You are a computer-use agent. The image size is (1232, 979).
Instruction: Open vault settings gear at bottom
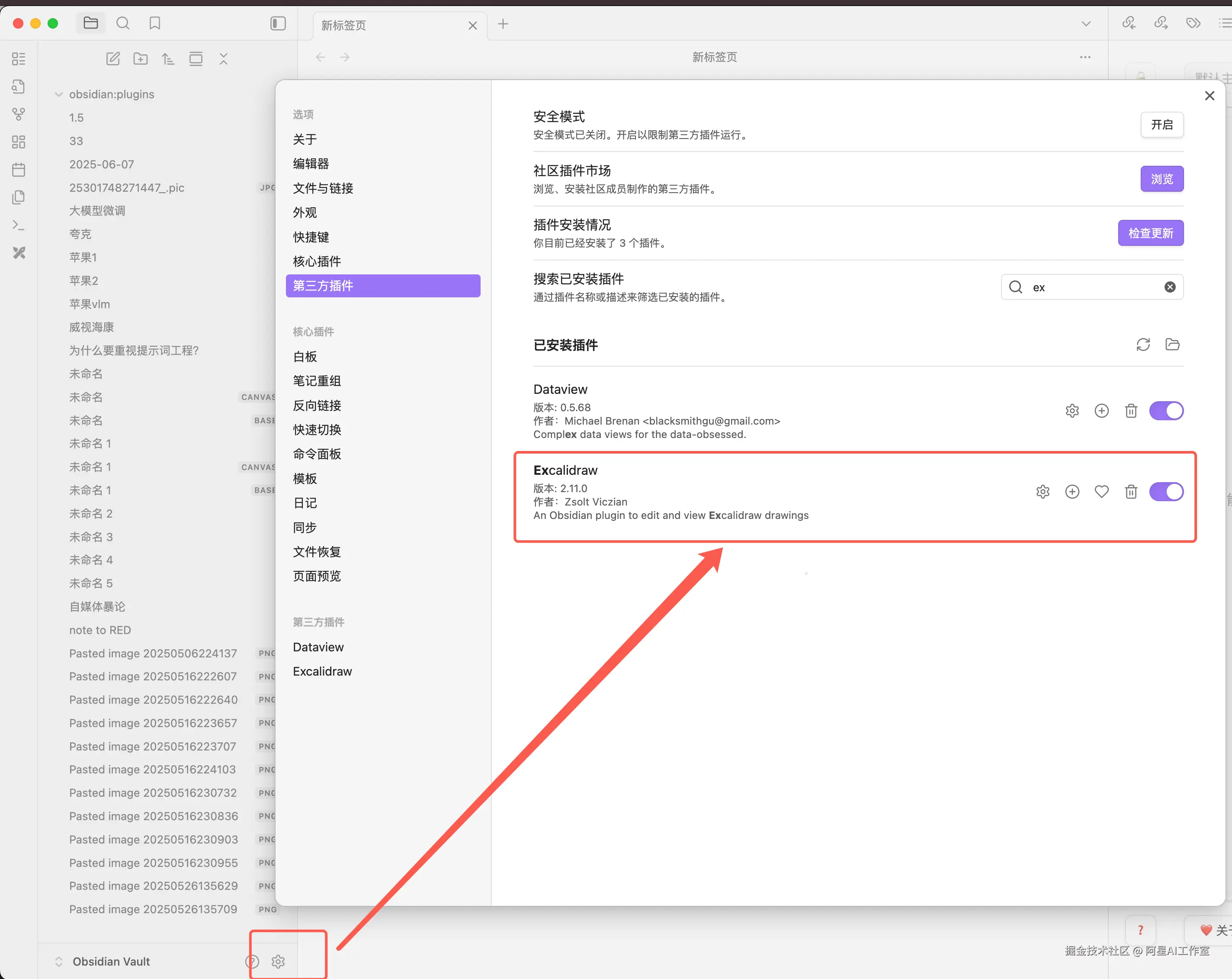pos(278,961)
